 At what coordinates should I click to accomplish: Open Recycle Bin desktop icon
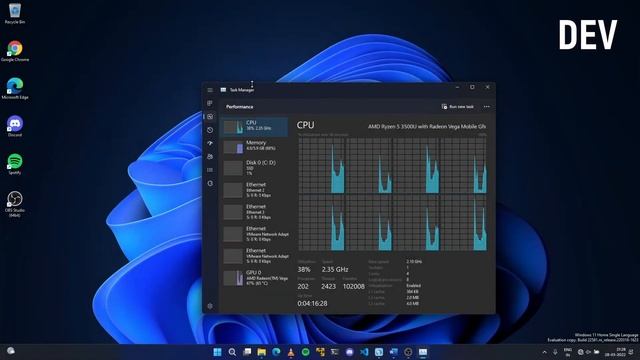click(x=15, y=13)
